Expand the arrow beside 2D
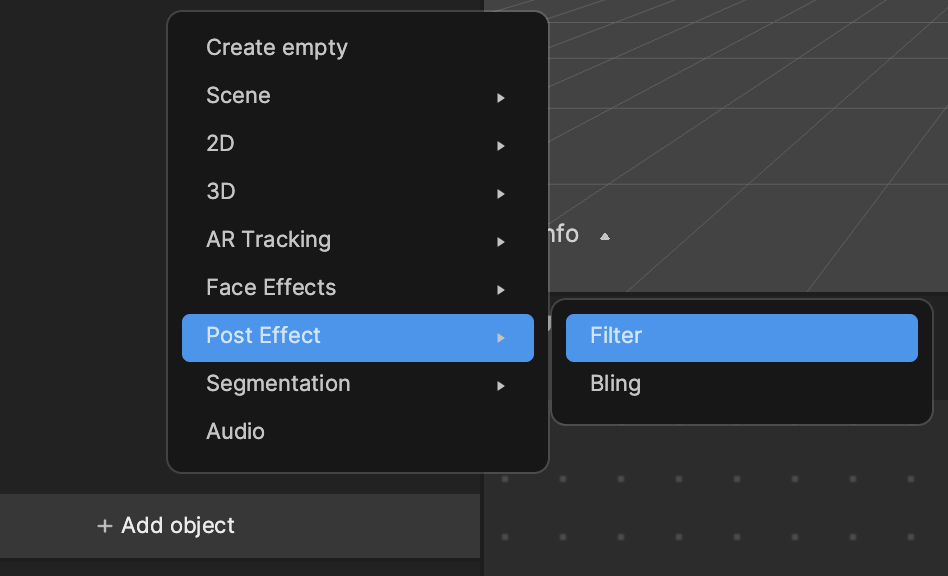 click(501, 146)
